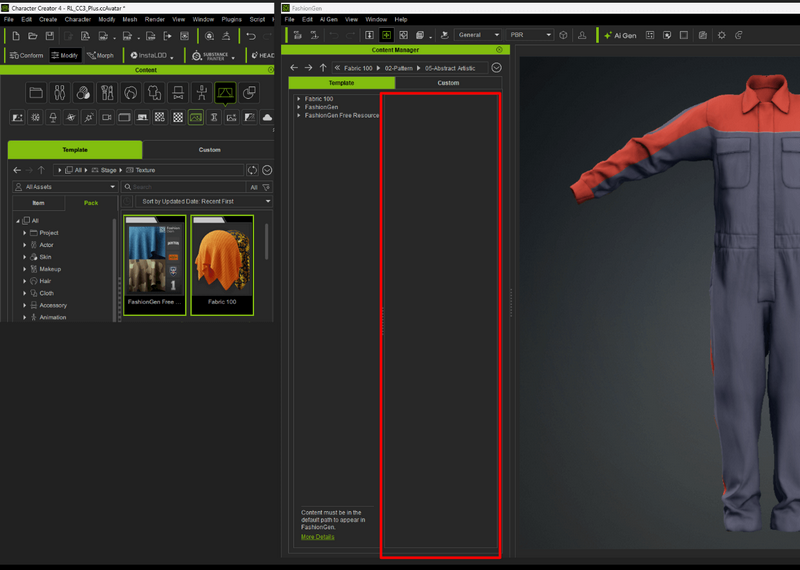Open the Skin category icon in Content panel
Image resolution: width=800 pixels, height=570 pixels.
click(83, 93)
